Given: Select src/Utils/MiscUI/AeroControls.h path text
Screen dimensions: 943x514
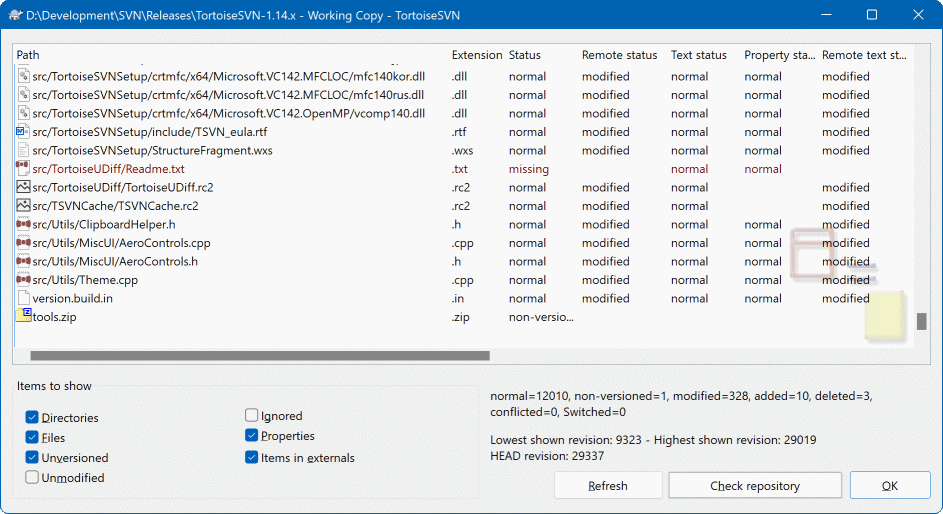Looking at the screenshot, I should (115, 262).
